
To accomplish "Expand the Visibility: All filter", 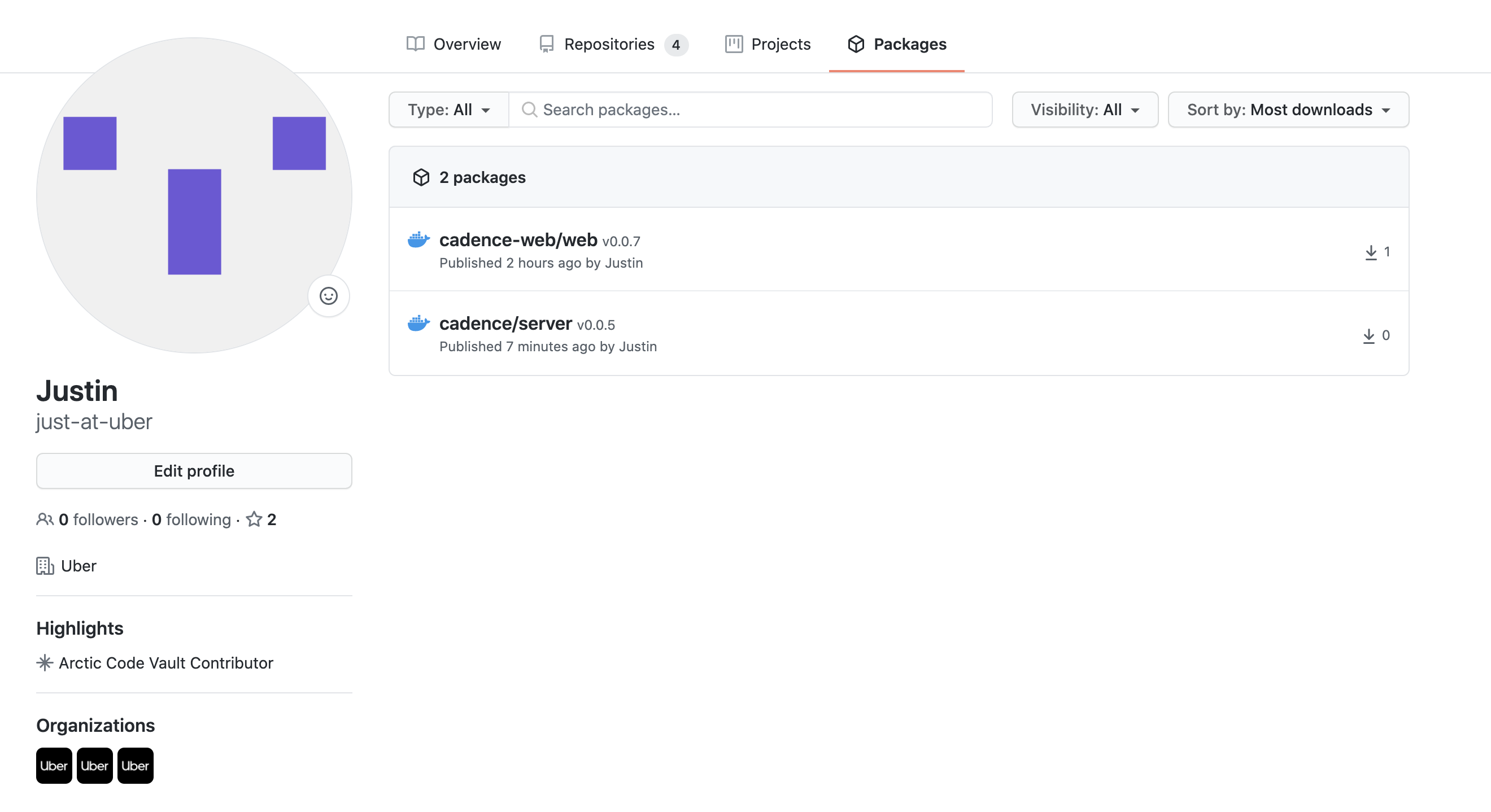I will (1084, 110).
